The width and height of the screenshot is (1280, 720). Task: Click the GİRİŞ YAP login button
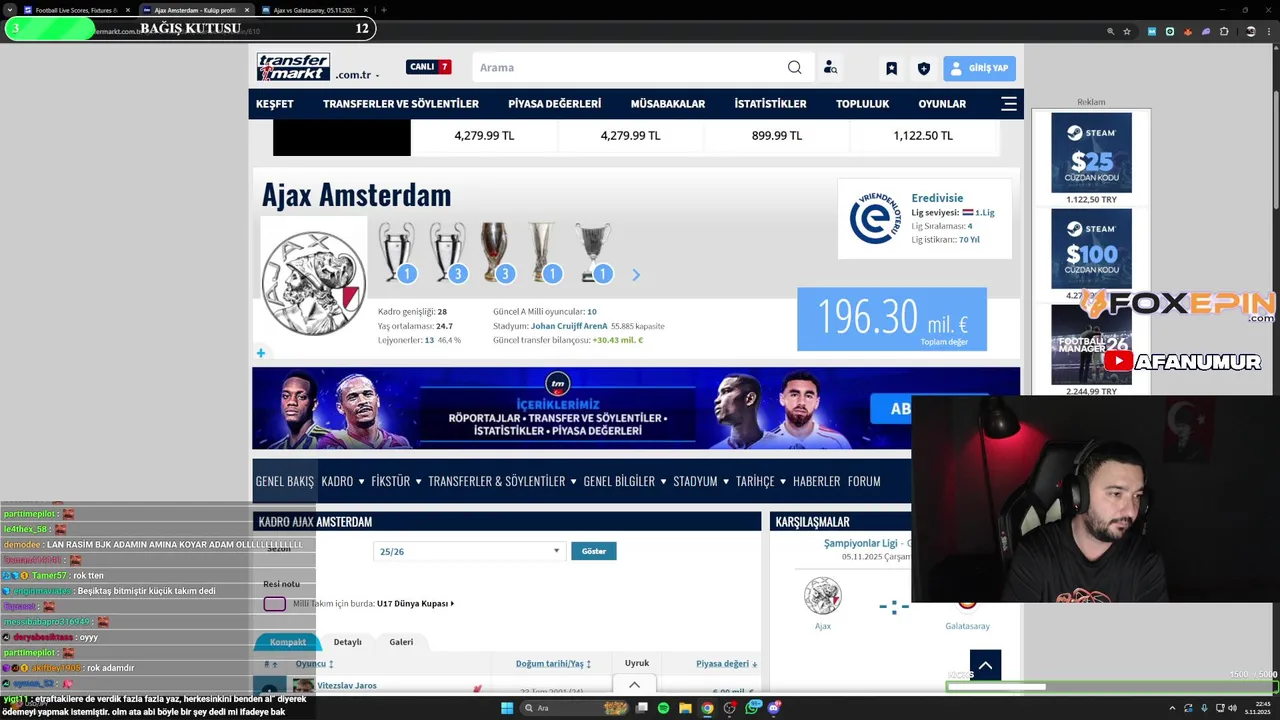coord(979,68)
